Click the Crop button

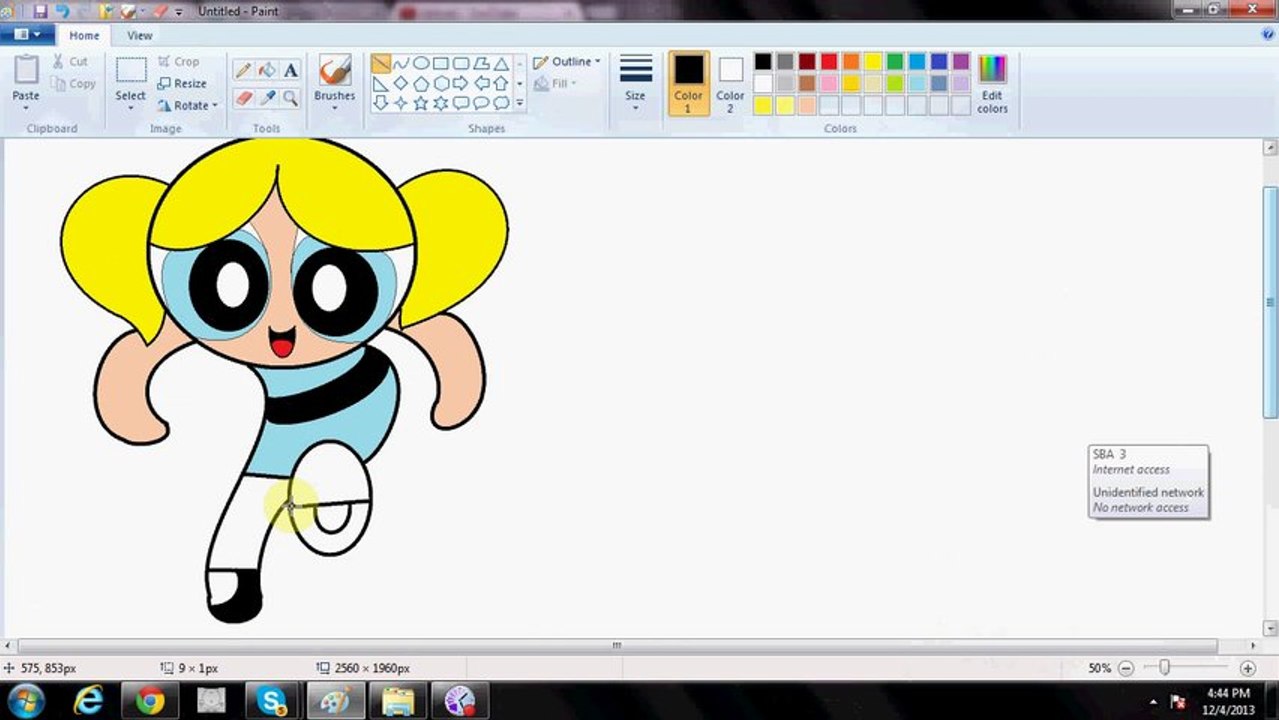[179, 62]
